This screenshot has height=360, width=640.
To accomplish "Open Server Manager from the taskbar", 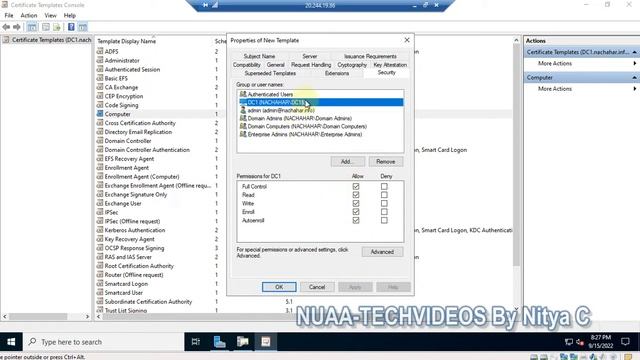I will coord(219,342).
